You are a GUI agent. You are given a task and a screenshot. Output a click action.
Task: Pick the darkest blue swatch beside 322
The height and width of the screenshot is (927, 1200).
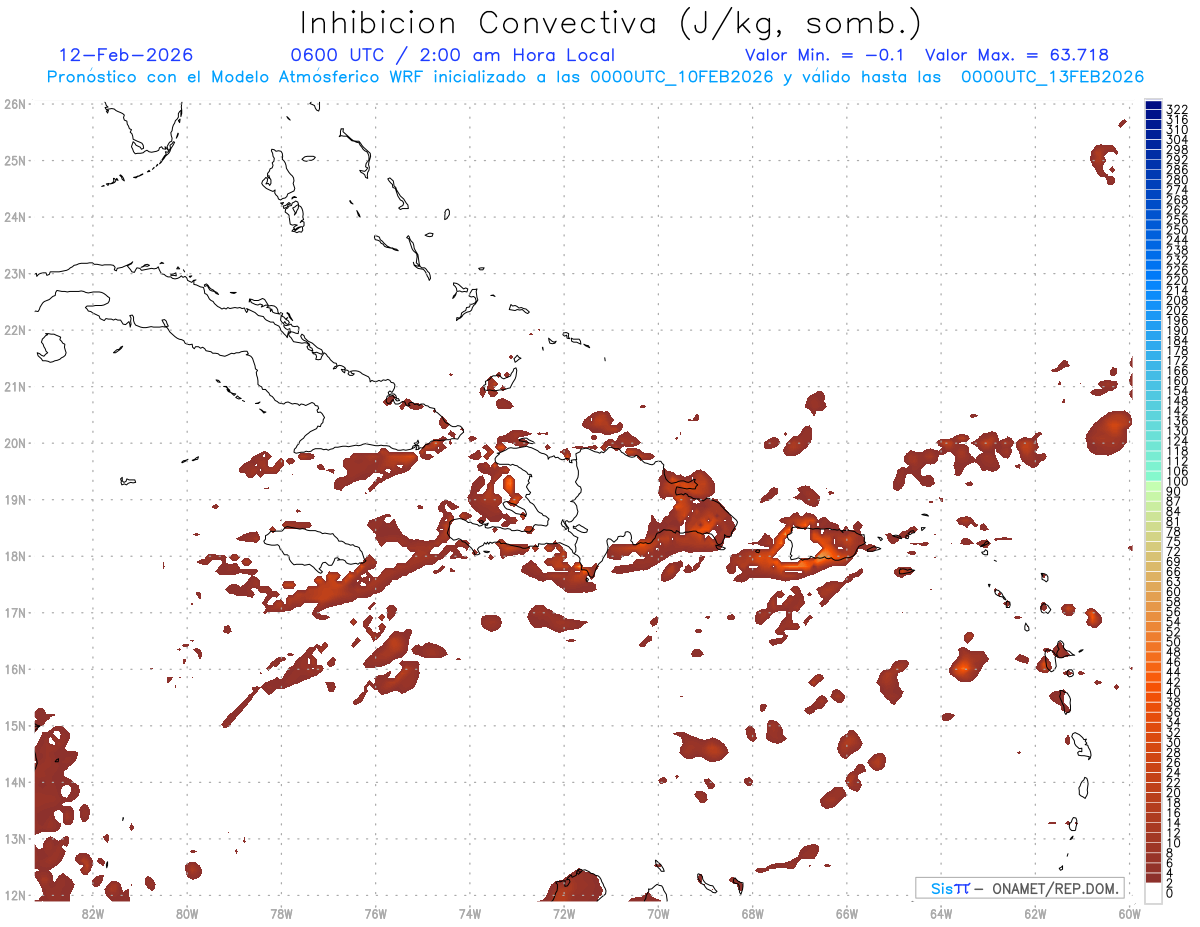(x=1153, y=107)
